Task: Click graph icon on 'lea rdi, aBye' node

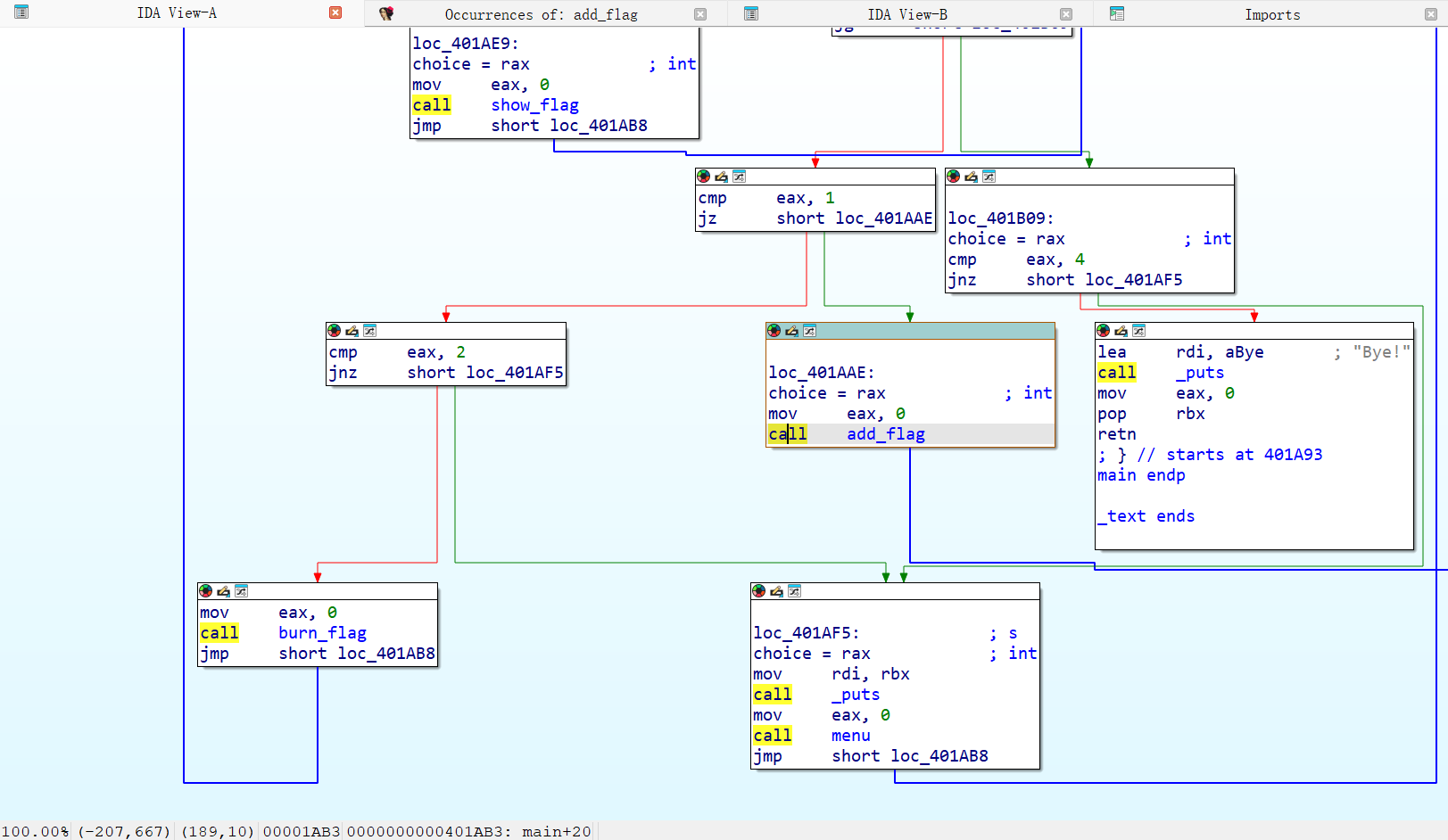Action: (x=1138, y=331)
